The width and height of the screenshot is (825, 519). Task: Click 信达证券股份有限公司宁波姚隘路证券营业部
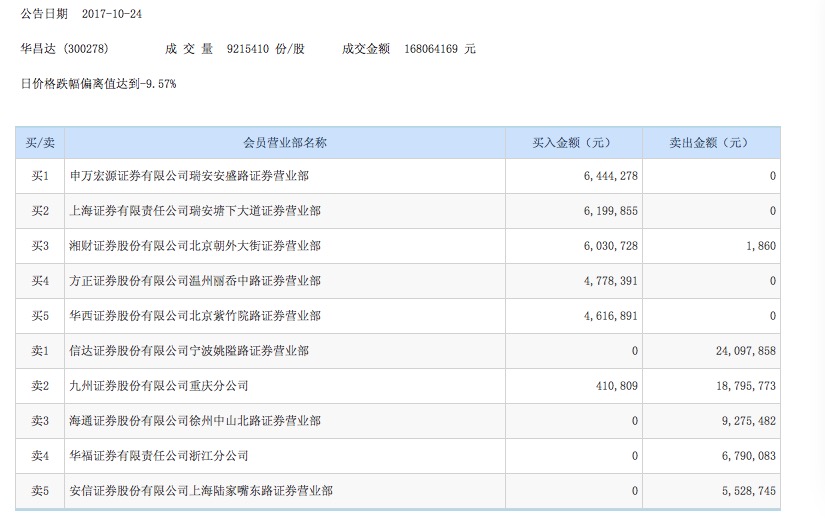[x=189, y=351]
